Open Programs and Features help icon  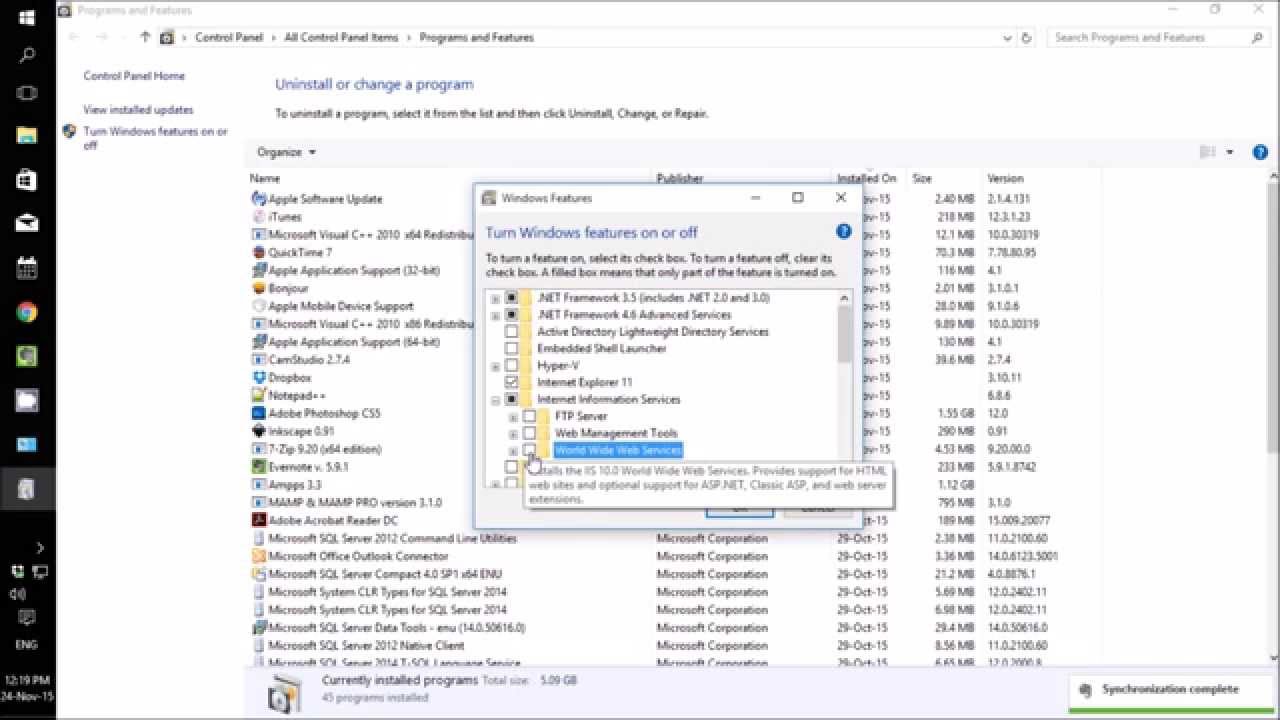1260,153
